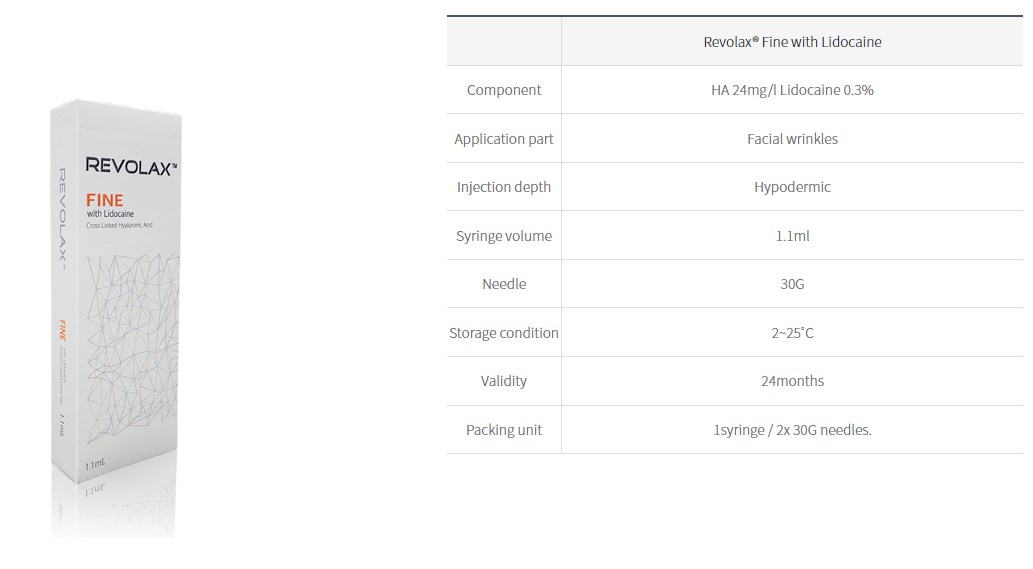1033x569 pixels.
Task: Click the "2~25°C" storage value
Action: pos(792,333)
